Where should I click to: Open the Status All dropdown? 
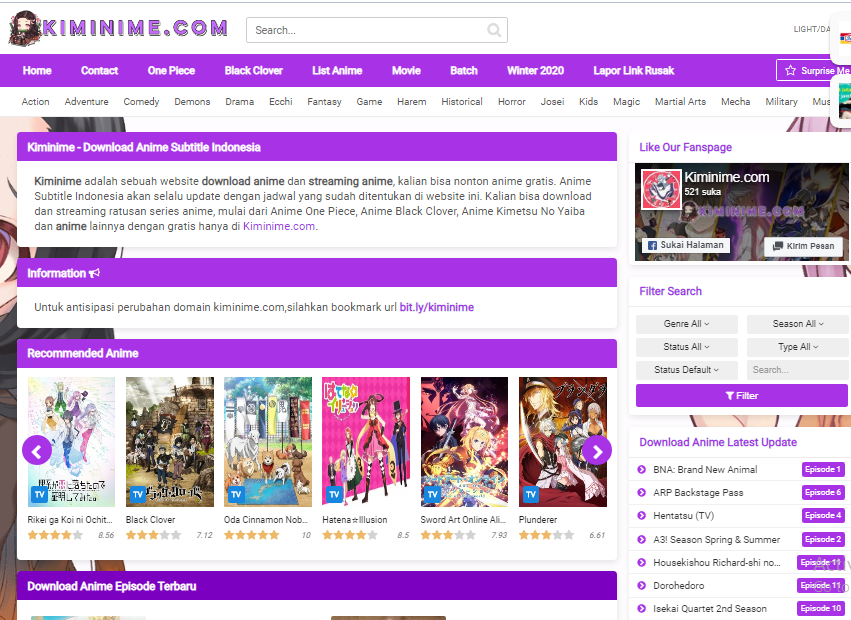click(x=687, y=347)
